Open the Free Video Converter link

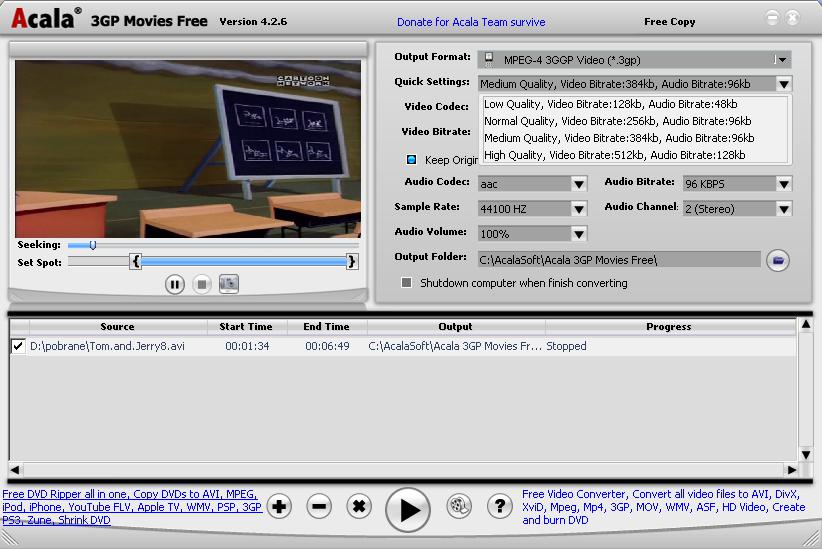663,507
